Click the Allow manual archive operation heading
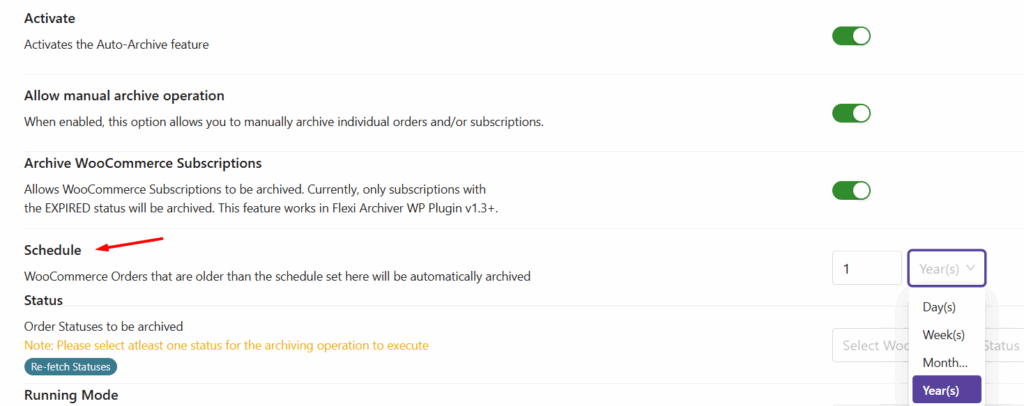 124,96
